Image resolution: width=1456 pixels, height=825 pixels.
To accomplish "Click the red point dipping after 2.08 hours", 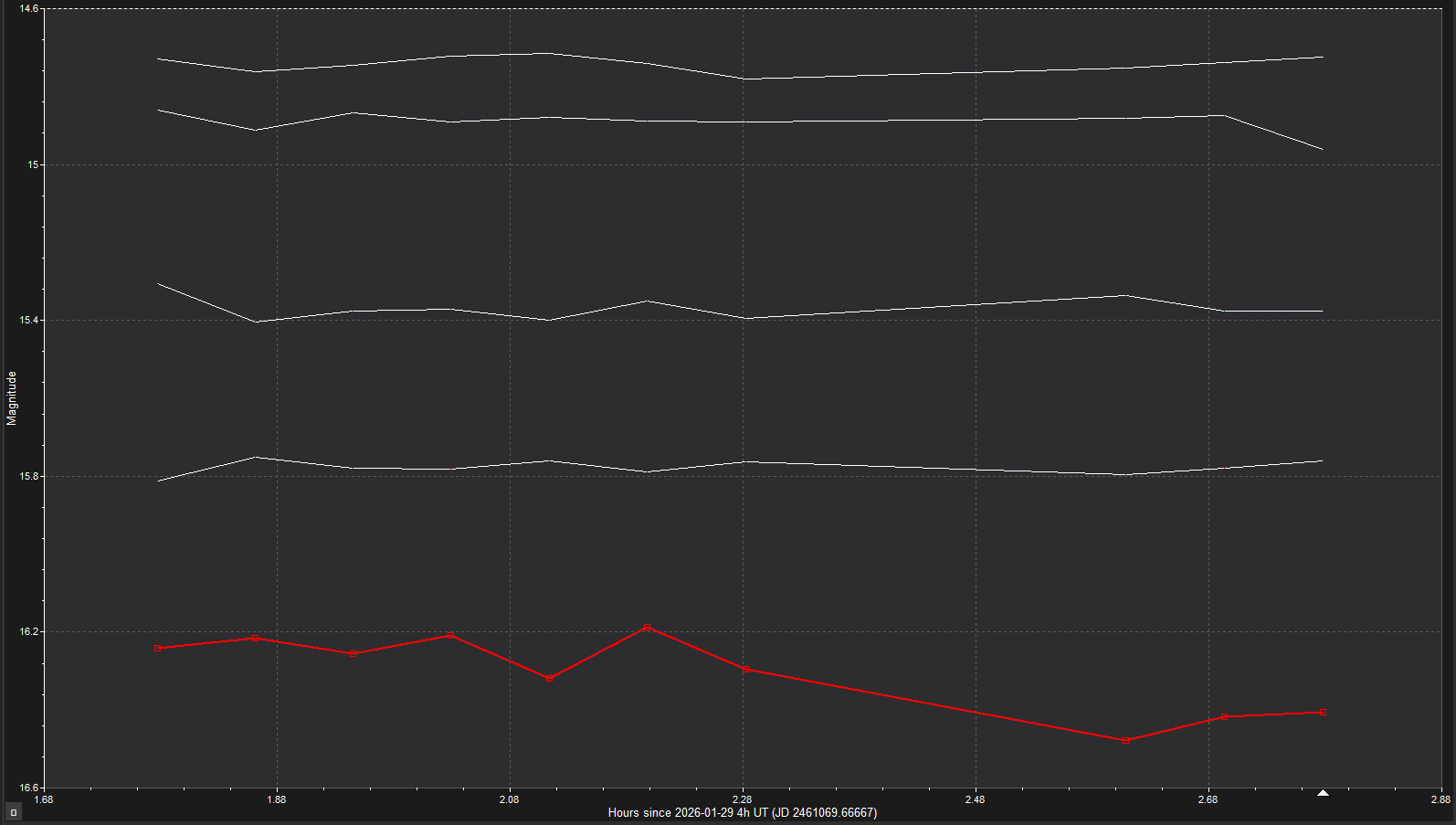I will (x=549, y=679).
